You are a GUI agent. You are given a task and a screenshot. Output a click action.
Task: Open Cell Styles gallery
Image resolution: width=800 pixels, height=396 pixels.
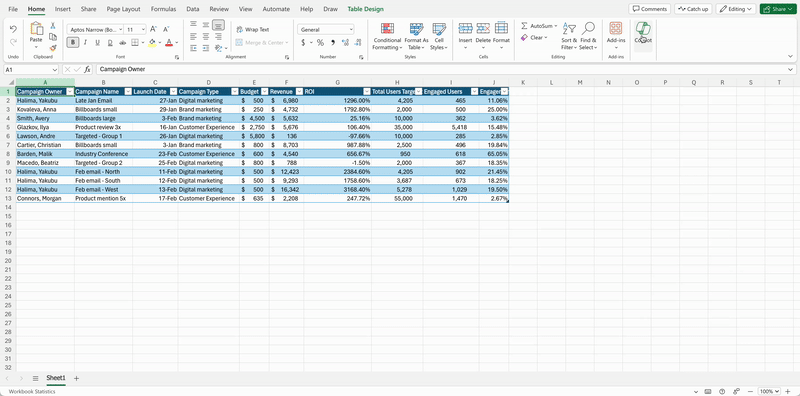point(439,36)
